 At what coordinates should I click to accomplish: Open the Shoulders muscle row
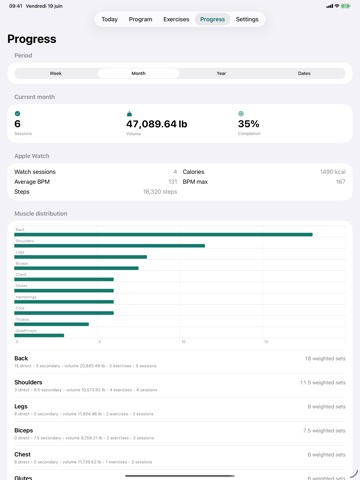click(x=180, y=386)
